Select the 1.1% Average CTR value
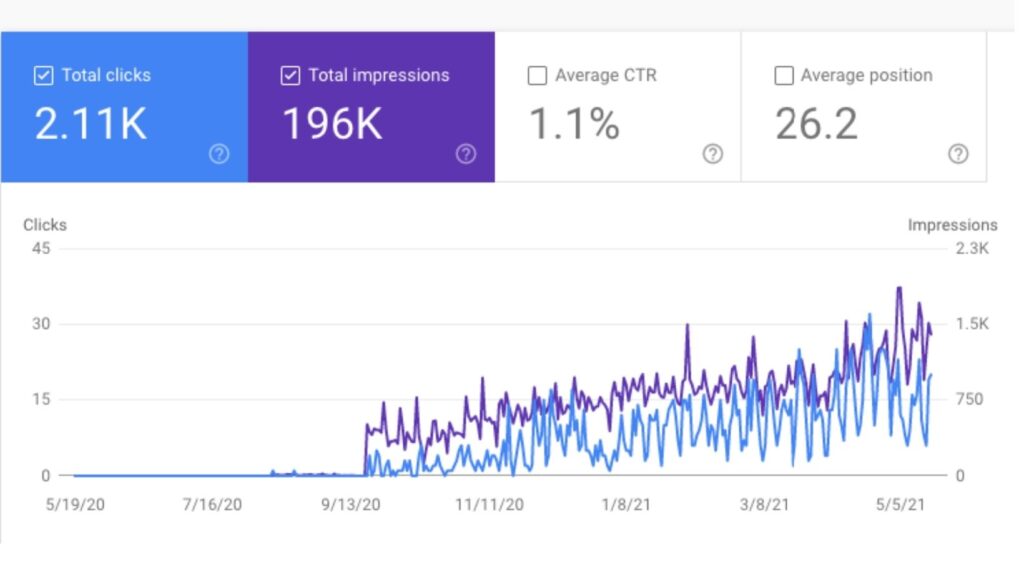This screenshot has height=577, width=1024. pos(574,124)
